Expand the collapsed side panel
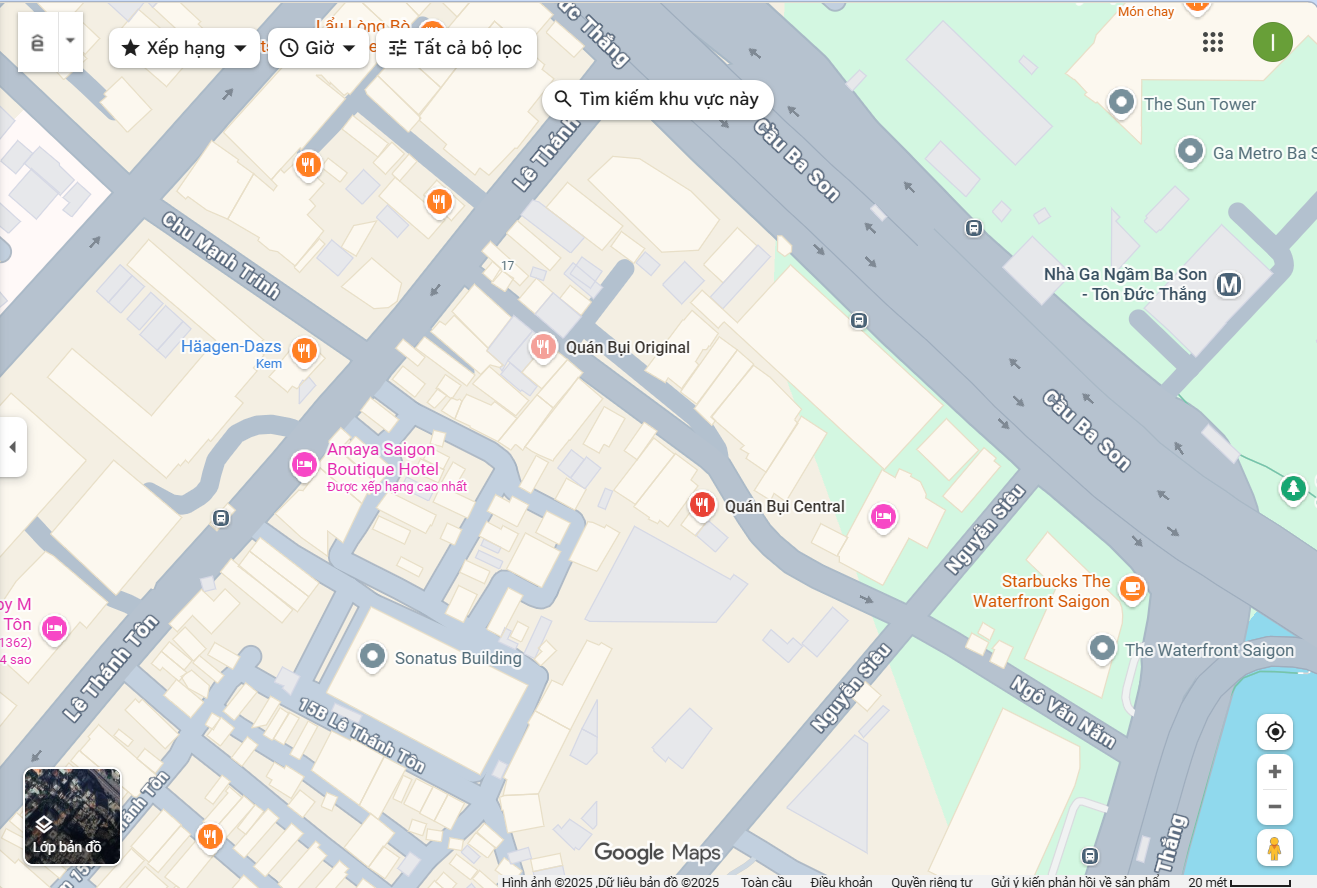1317x888 pixels. [x=13, y=447]
